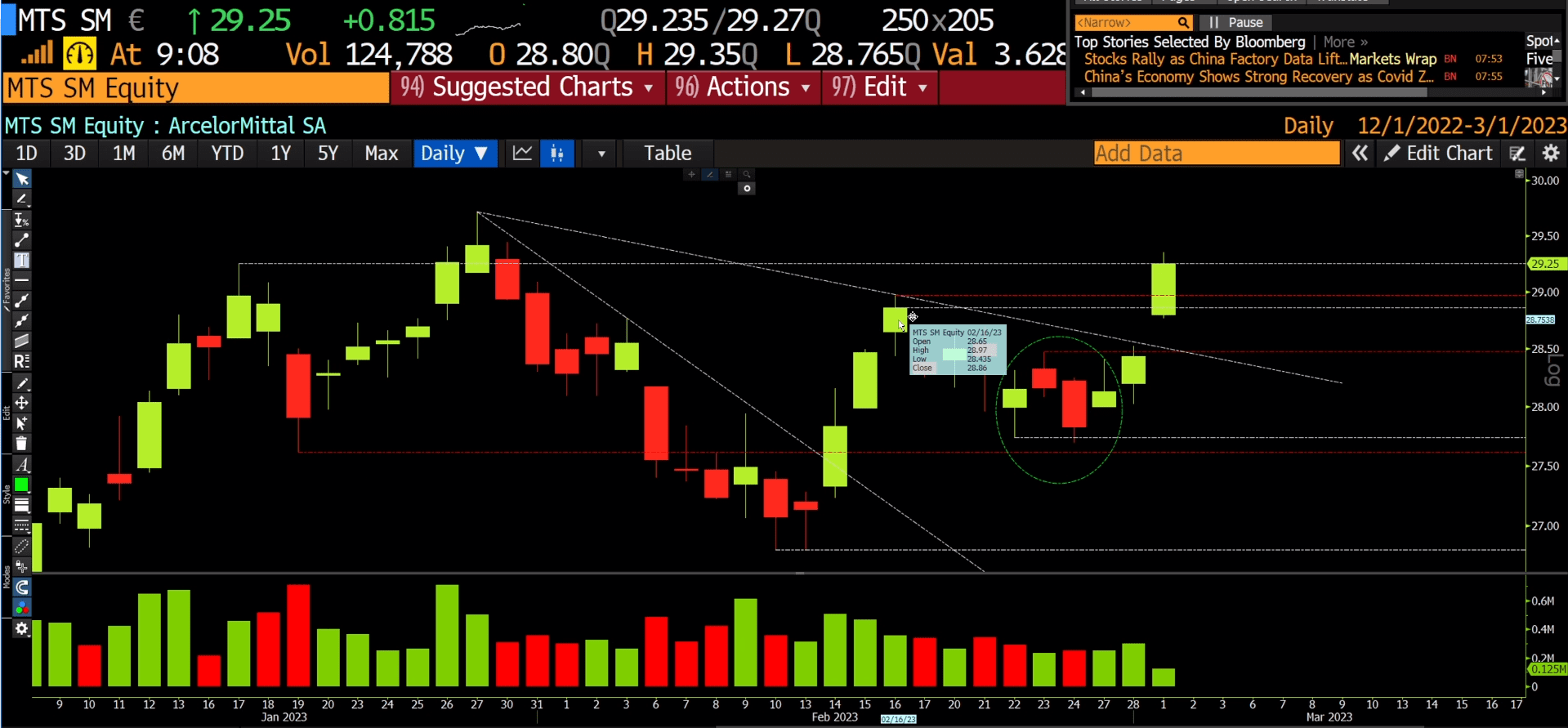The height and width of the screenshot is (728, 1568).
Task: Click the MTS SM Equity security field
Action: 196,87
